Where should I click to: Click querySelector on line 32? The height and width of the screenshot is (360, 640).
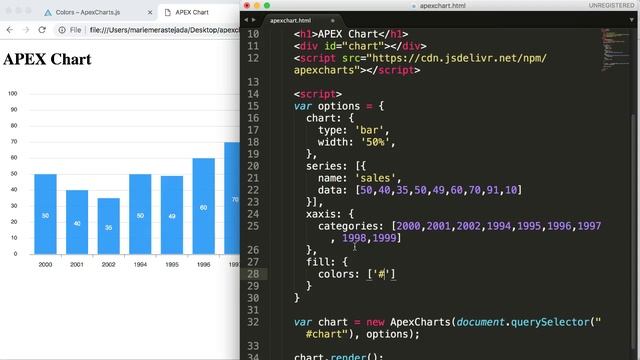pos(550,322)
